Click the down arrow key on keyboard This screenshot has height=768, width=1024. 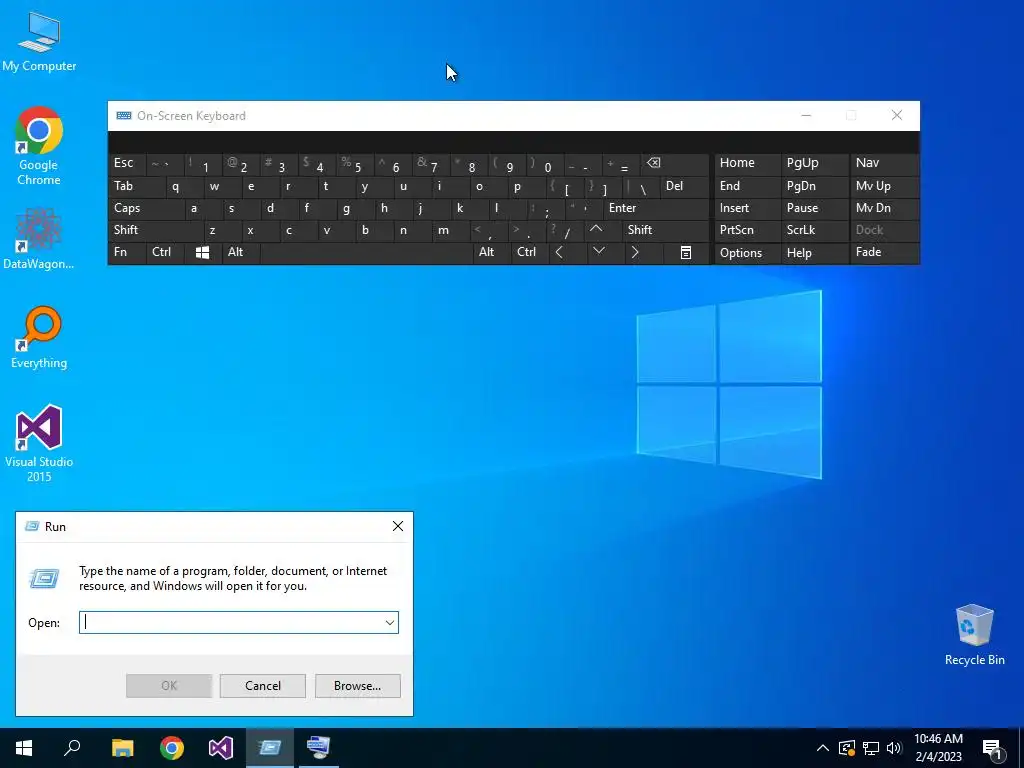598,252
